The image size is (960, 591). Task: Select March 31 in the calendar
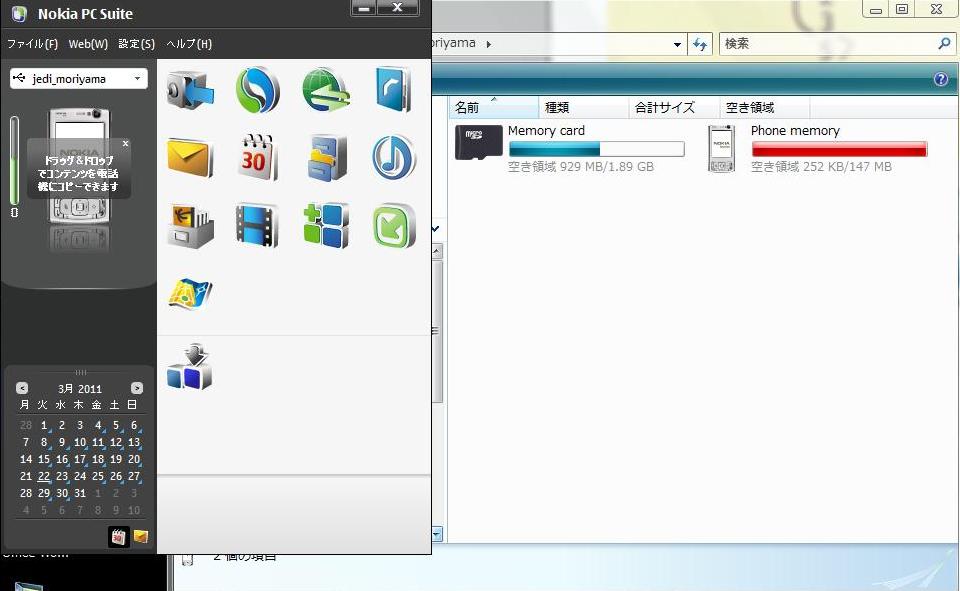coord(80,493)
